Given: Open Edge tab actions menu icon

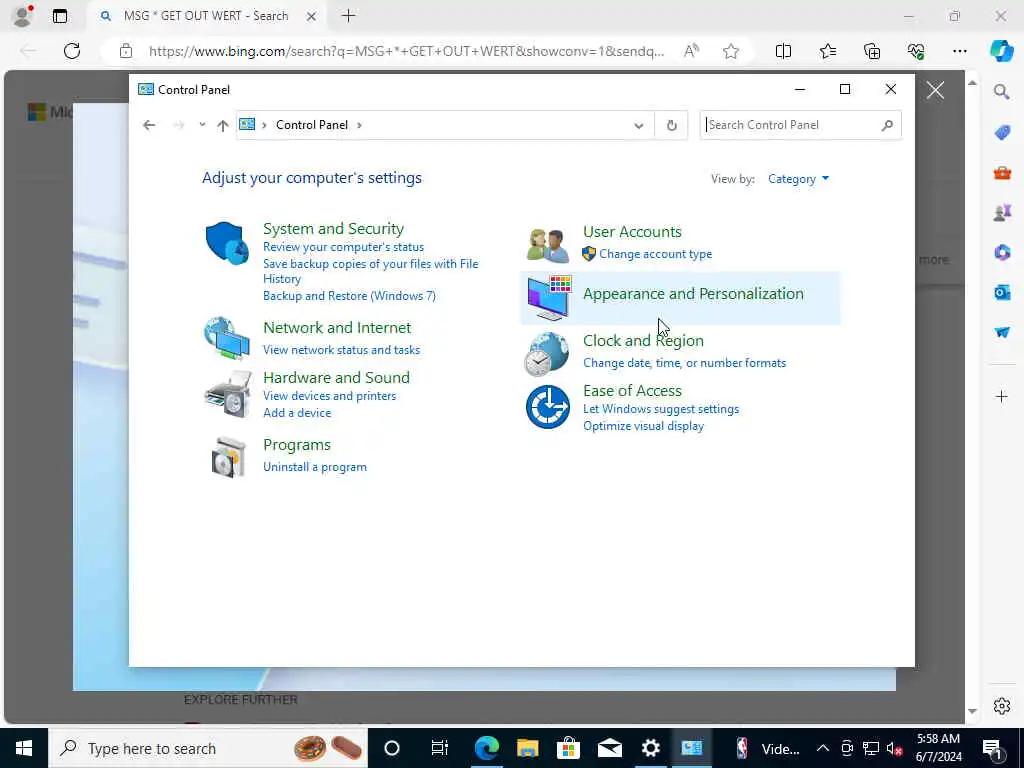Looking at the screenshot, I should [x=60, y=16].
